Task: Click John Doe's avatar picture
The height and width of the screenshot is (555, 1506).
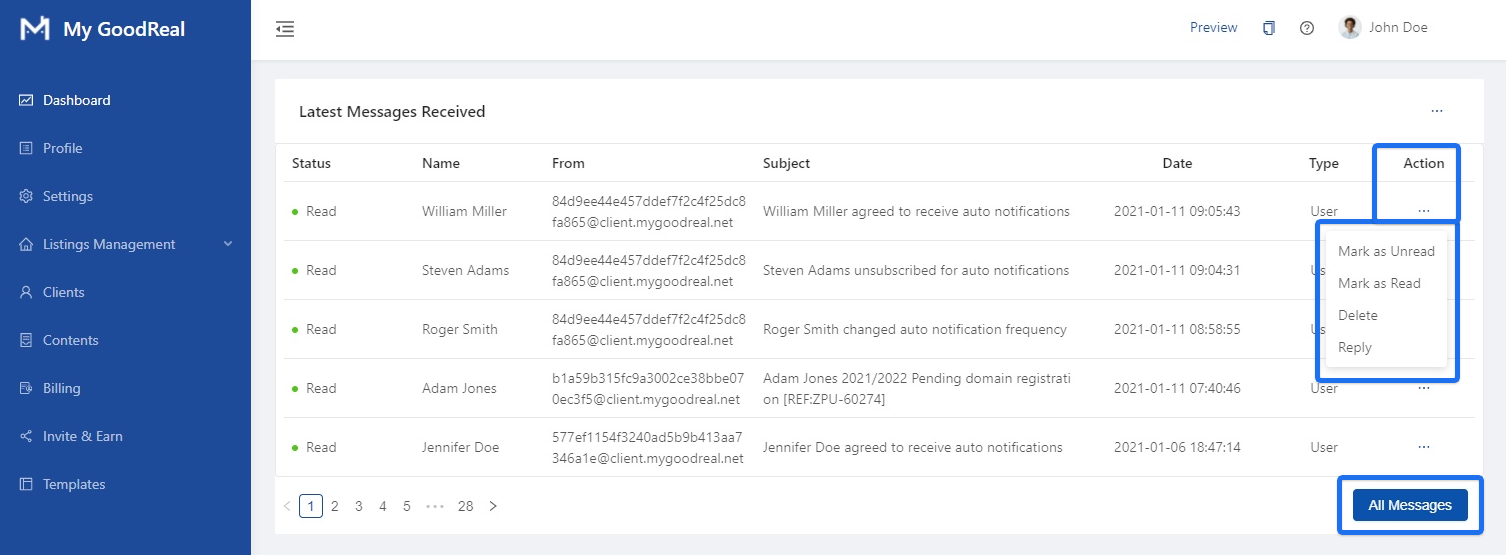Action: [1350, 28]
